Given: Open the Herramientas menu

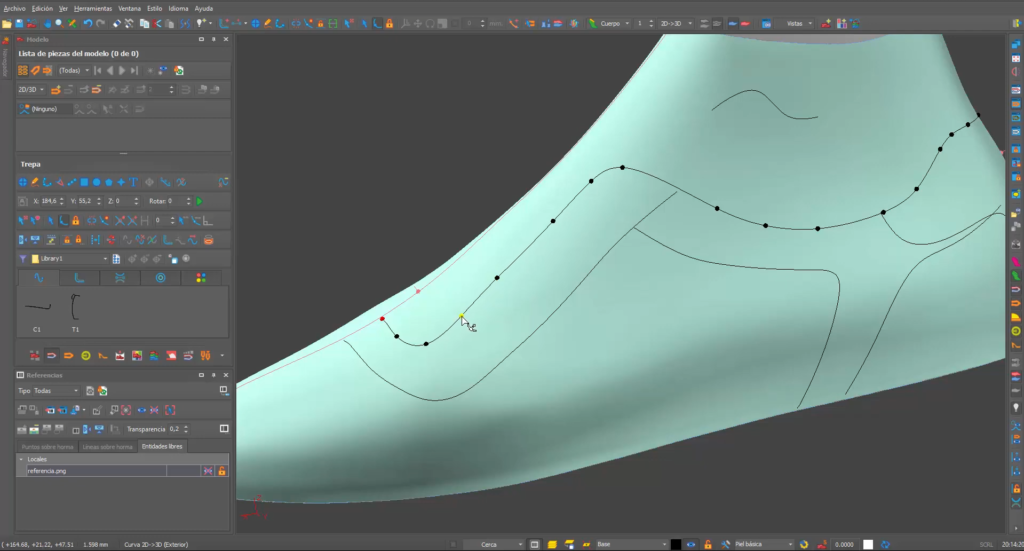Looking at the screenshot, I should coord(94,8).
